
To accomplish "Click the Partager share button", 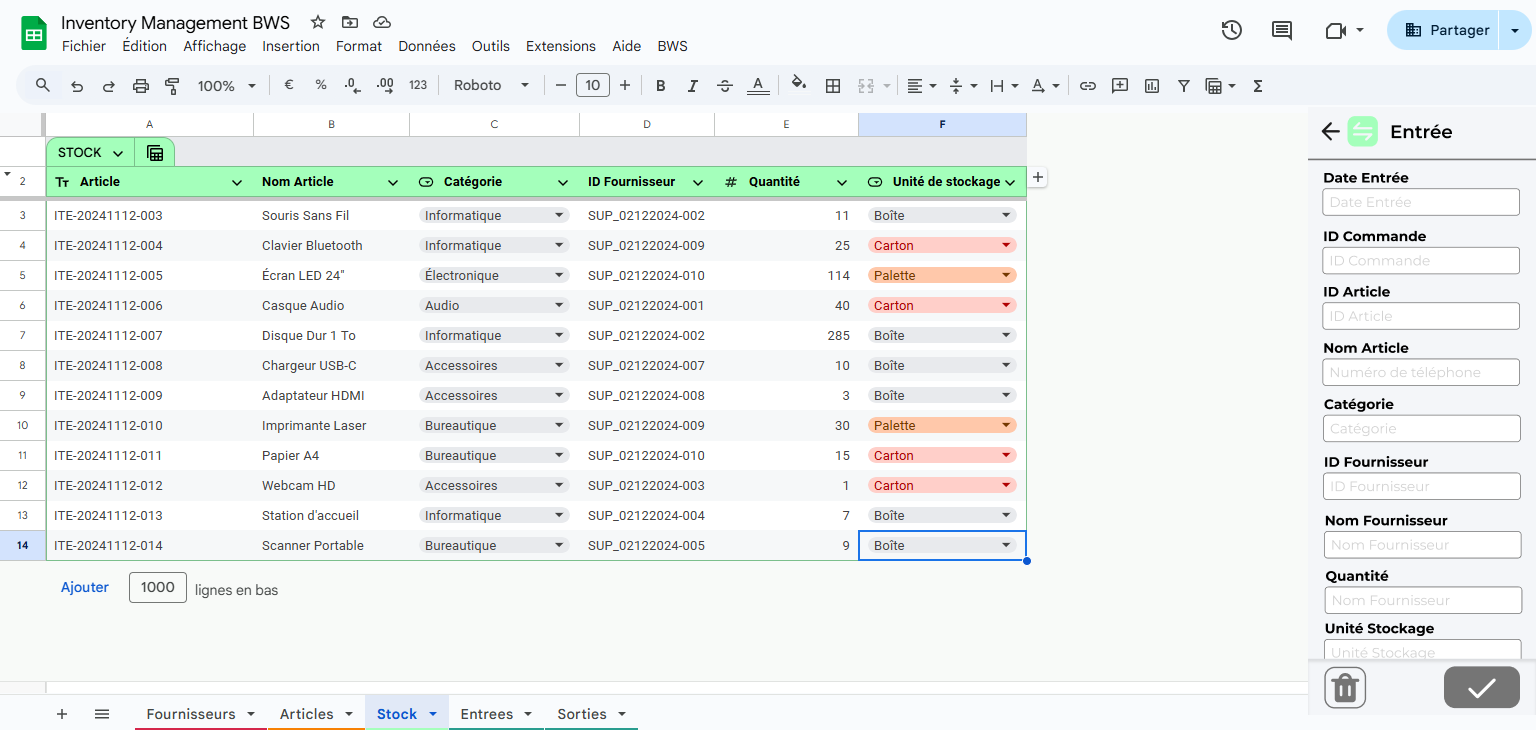I will [x=1446, y=30].
